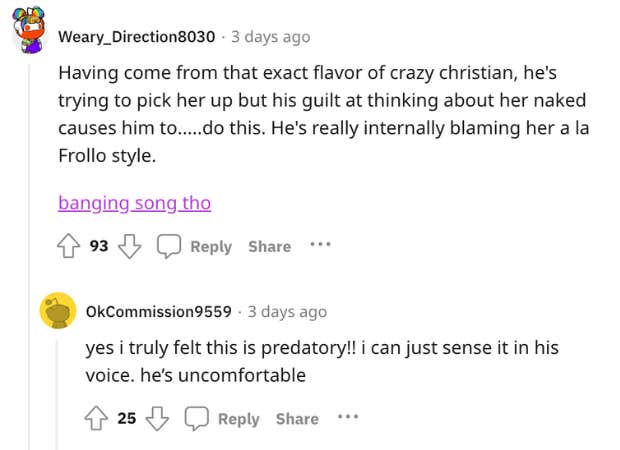This screenshot has height=450, width=620.
Task: Share OkCommission9559's reply
Action: coord(297,419)
